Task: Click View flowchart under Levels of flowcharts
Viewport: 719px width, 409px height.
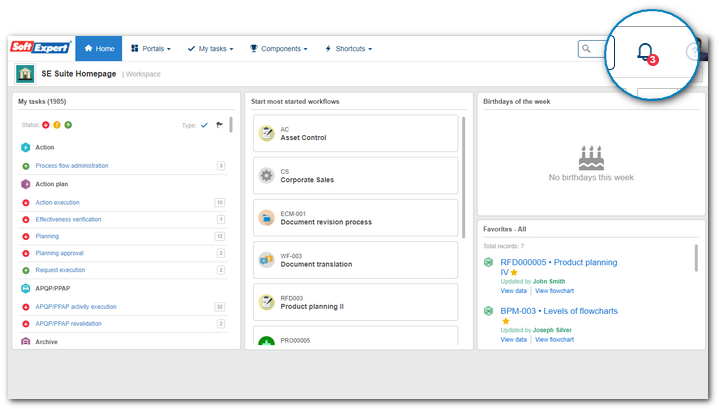Action: (554, 339)
